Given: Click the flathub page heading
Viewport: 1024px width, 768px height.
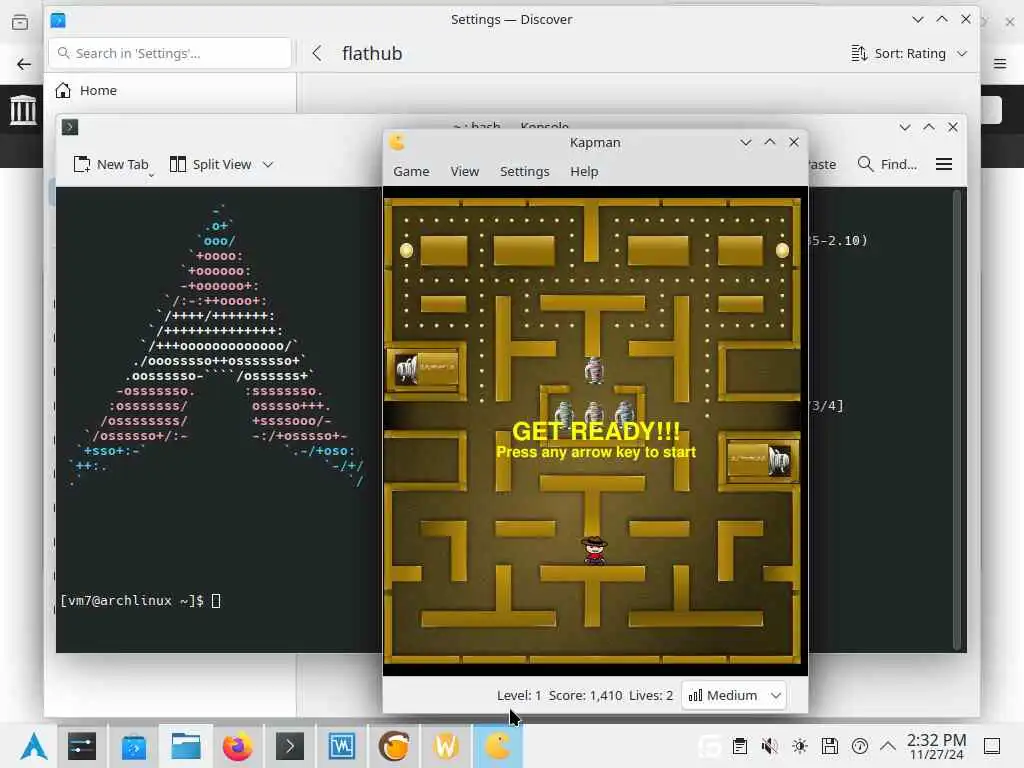Looking at the screenshot, I should click(372, 54).
